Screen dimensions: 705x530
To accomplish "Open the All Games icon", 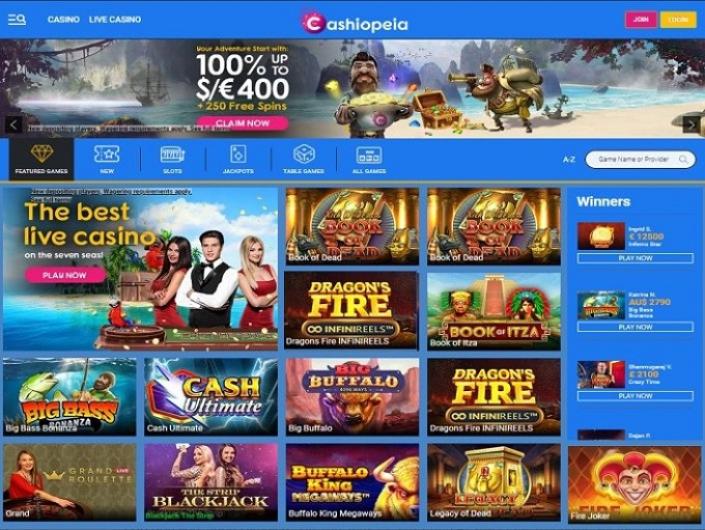I will click(369, 155).
